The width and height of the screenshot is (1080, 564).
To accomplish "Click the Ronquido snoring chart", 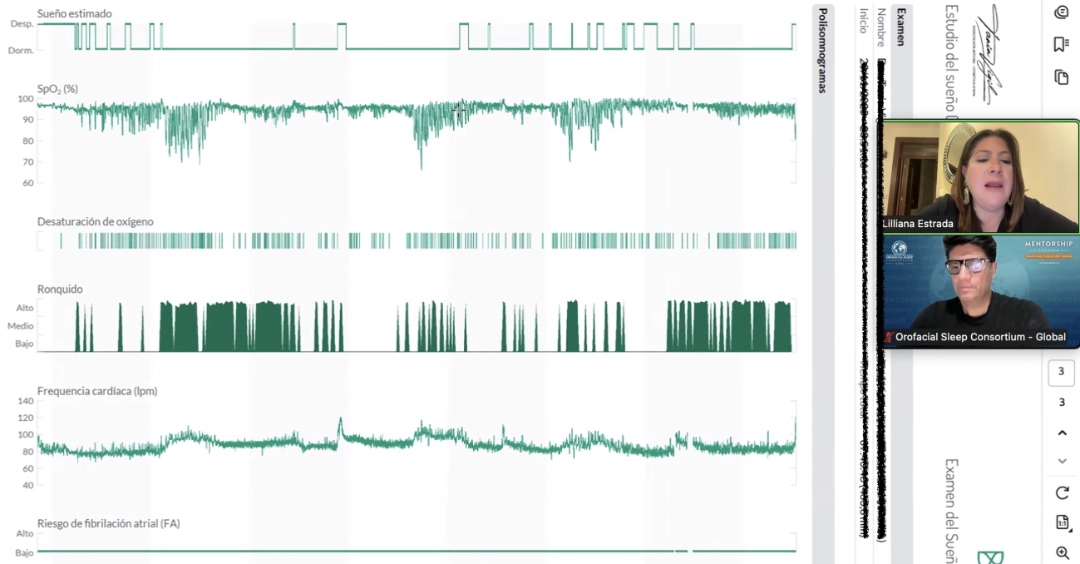I will 416,326.
